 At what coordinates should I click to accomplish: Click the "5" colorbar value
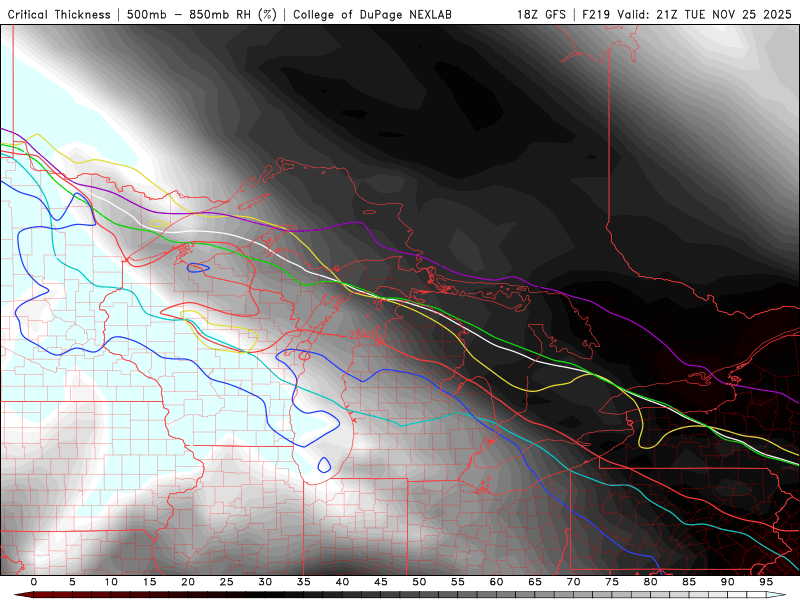[72, 582]
